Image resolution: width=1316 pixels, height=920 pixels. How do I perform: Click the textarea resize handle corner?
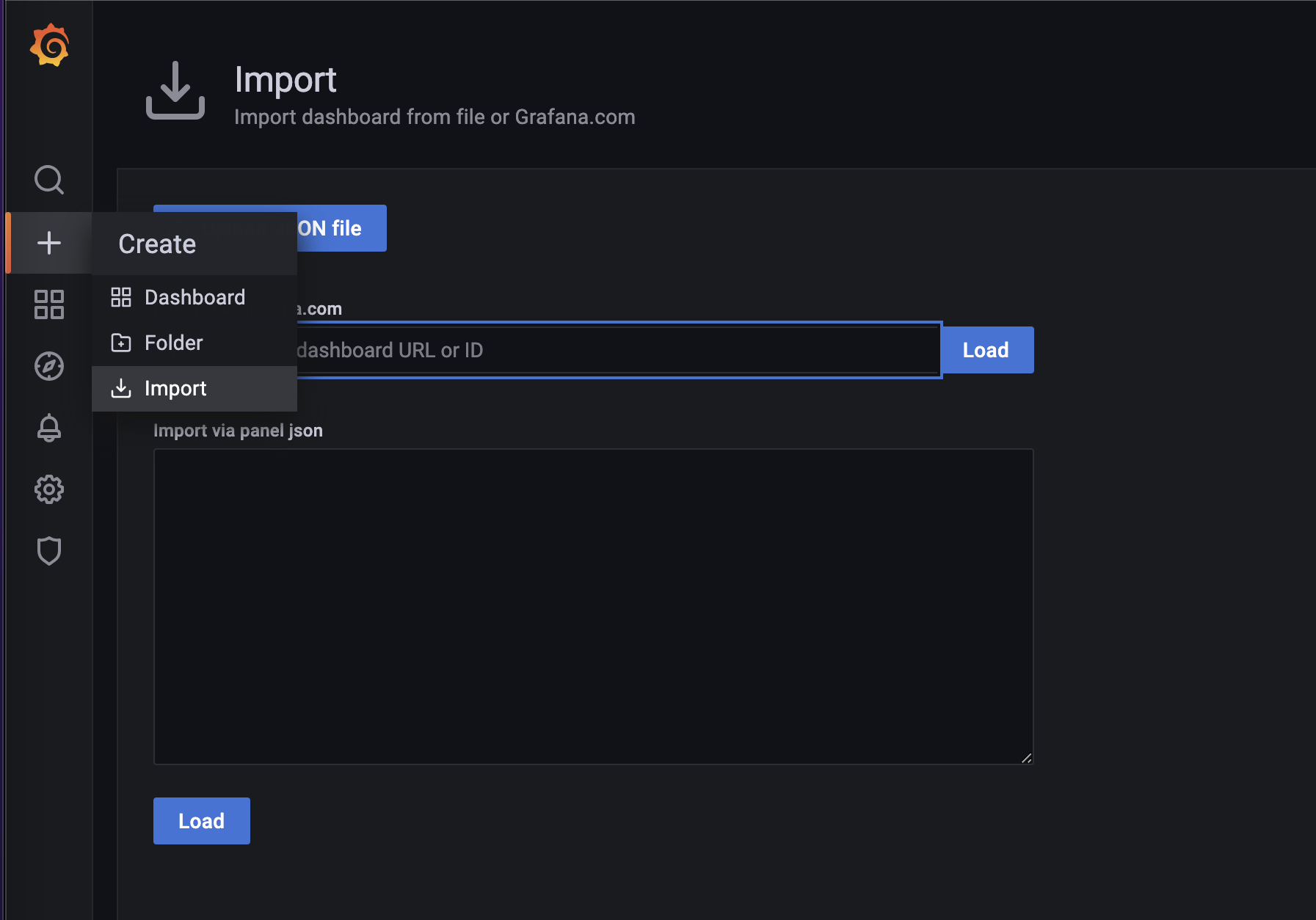point(1027,758)
